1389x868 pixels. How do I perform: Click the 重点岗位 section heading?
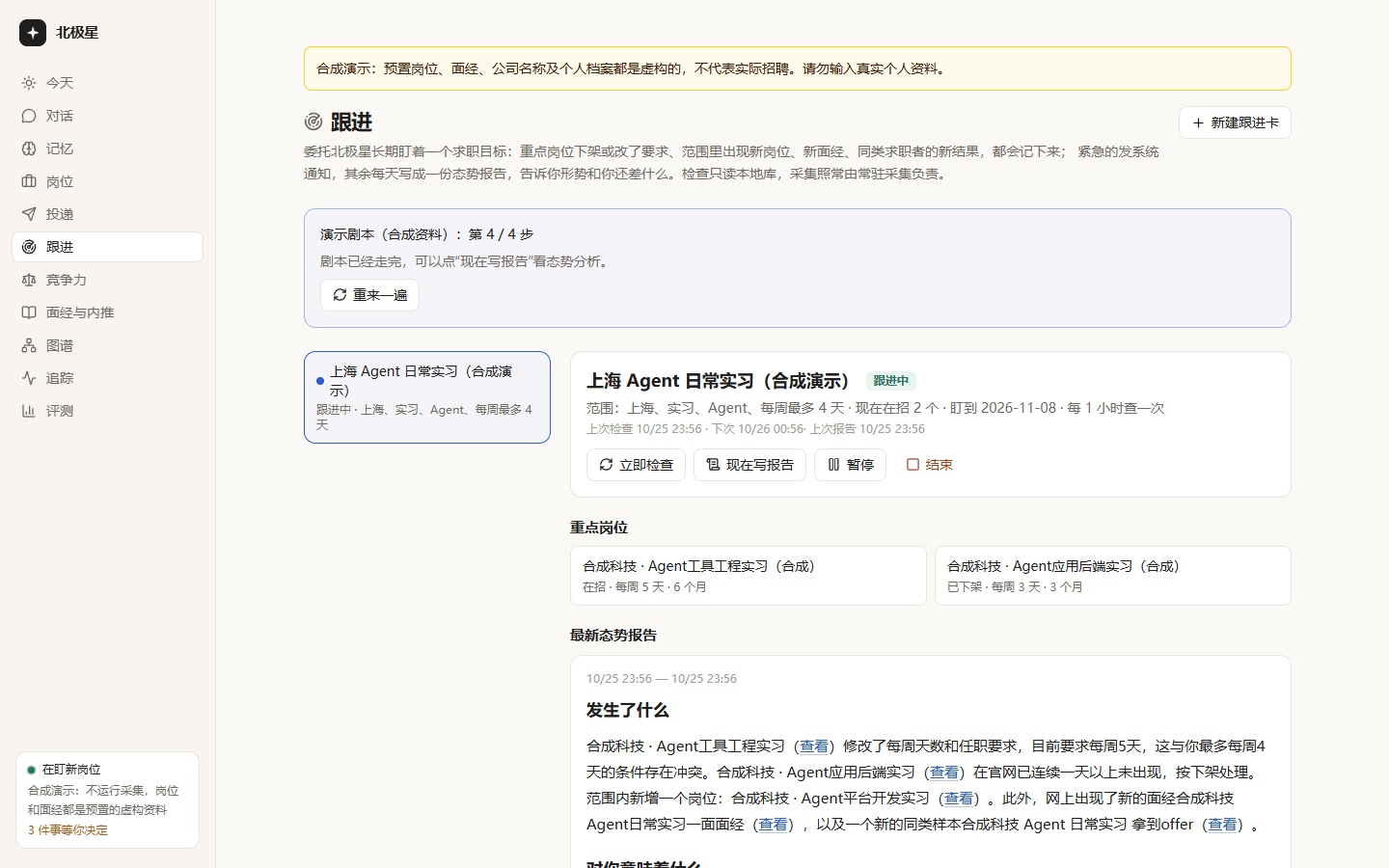(x=599, y=528)
